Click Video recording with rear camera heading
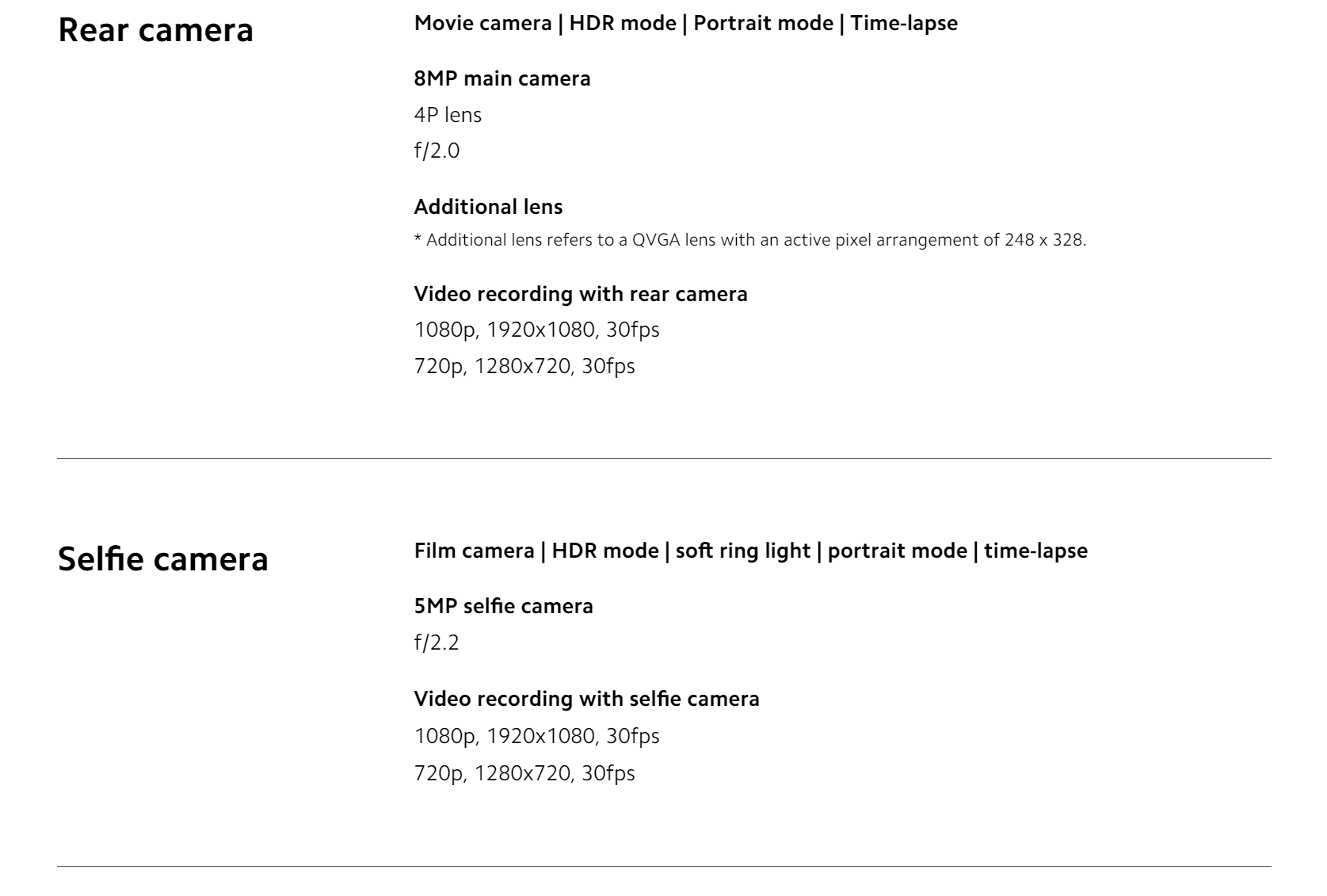The height and width of the screenshot is (896, 1327). (581, 294)
